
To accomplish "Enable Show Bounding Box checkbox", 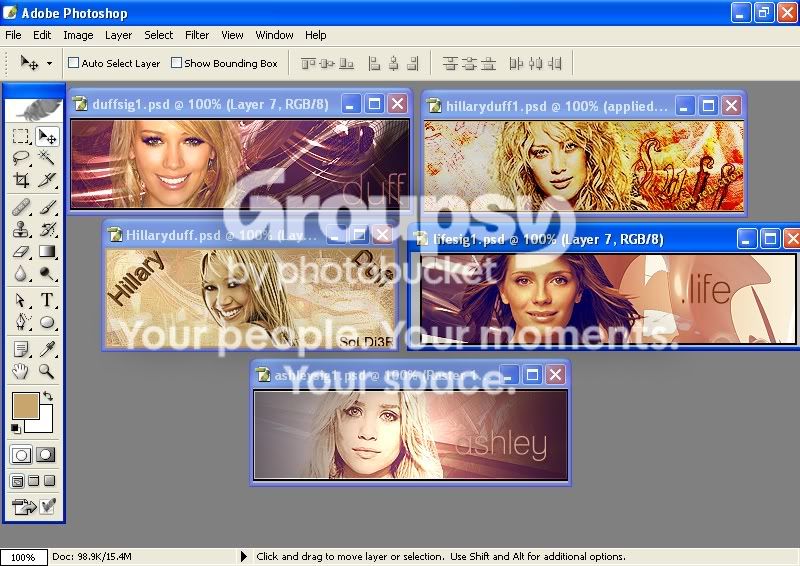I will point(176,63).
